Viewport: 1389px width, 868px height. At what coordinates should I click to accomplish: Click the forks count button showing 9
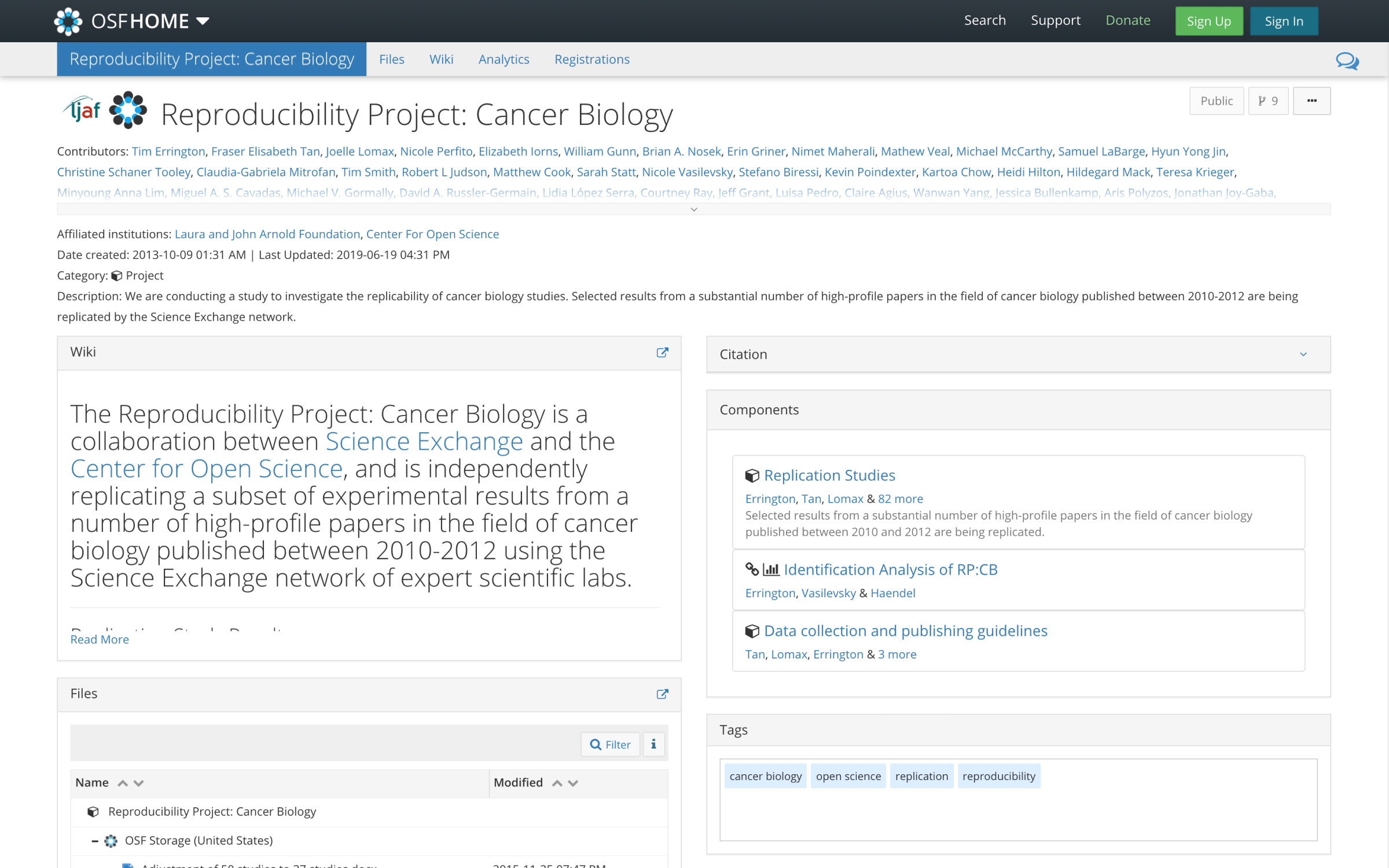1267,101
